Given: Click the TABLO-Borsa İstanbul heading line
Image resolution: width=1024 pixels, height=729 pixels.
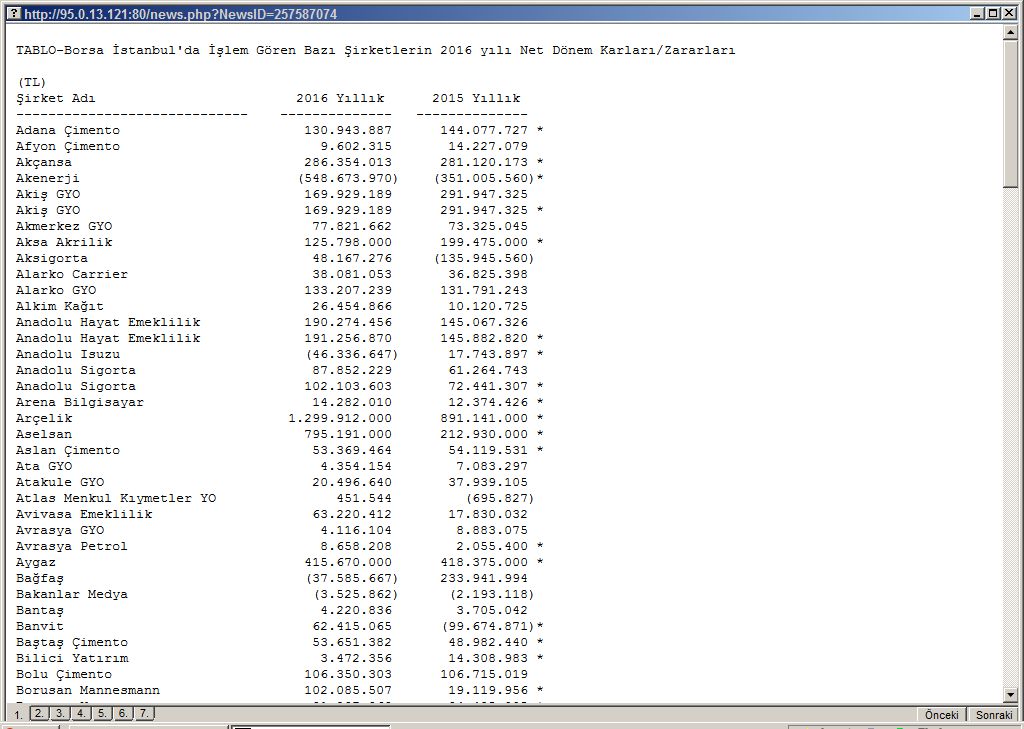Looking at the screenshot, I should (x=376, y=50).
